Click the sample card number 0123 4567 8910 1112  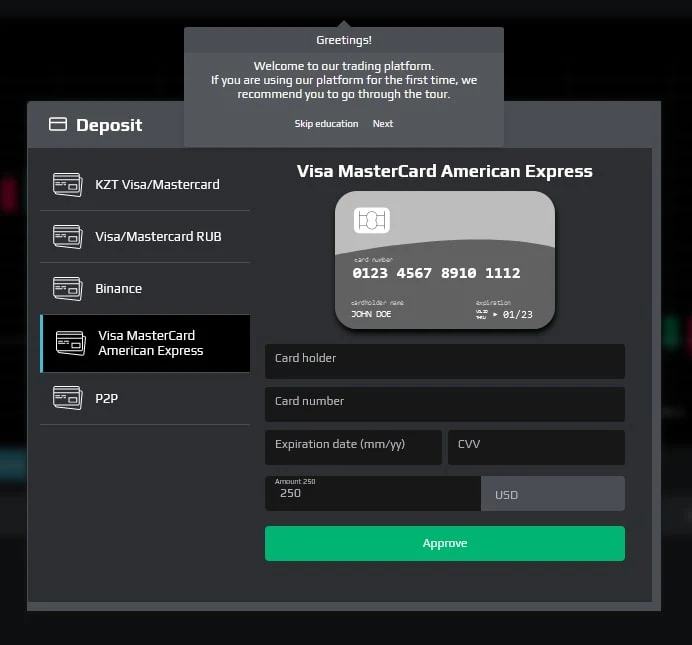436,273
